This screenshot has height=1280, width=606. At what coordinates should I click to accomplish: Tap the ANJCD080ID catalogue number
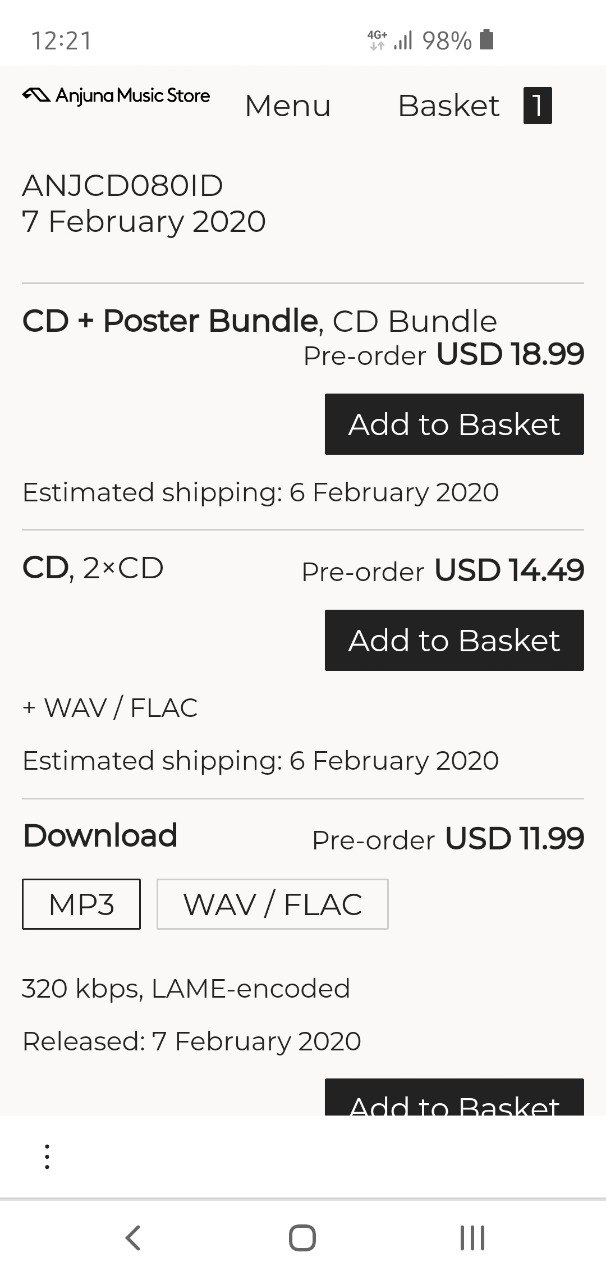122,186
